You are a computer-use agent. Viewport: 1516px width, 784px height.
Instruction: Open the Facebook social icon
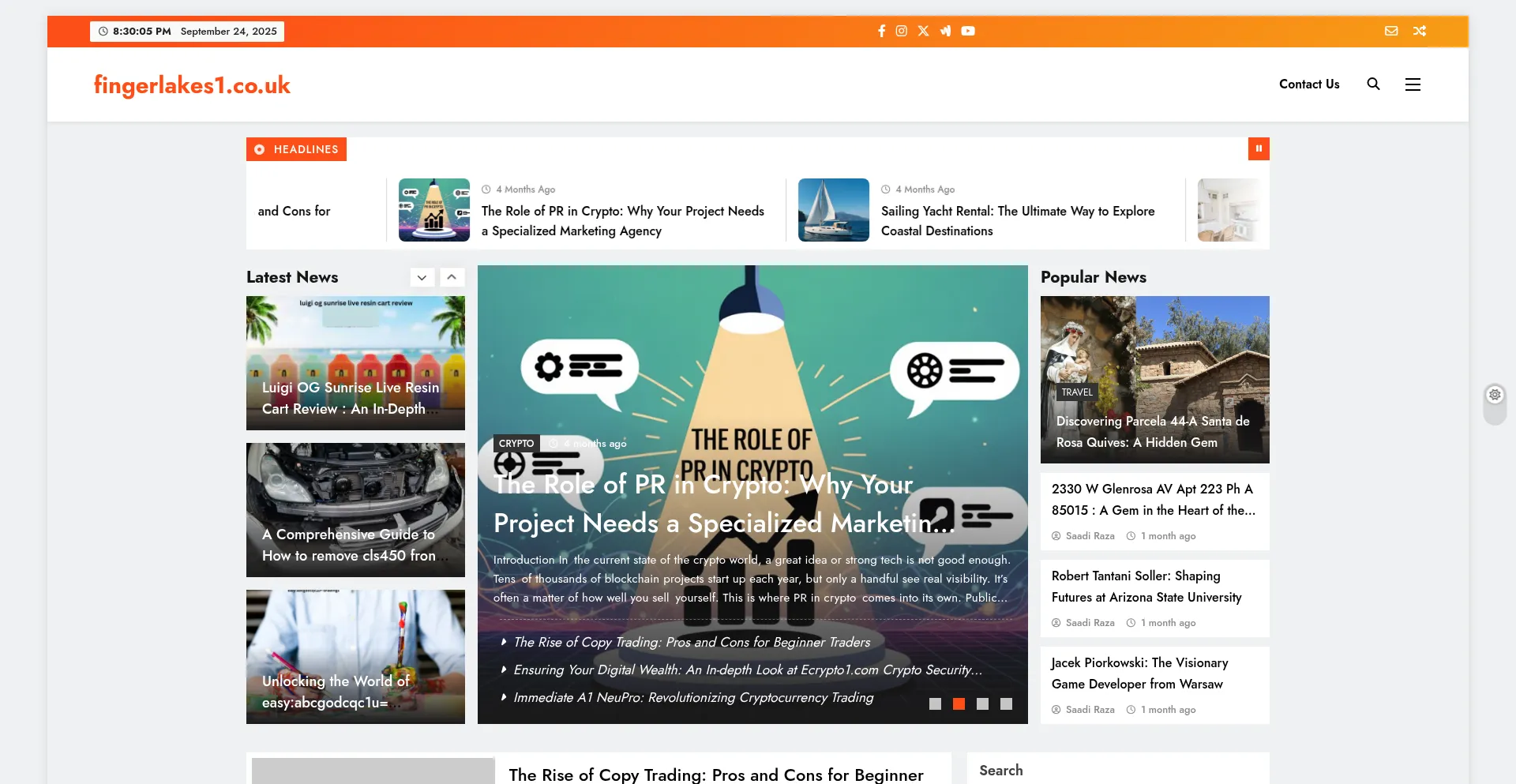(881, 31)
